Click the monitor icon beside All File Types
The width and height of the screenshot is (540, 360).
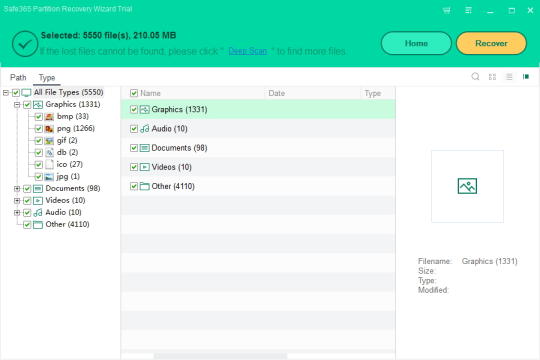(27, 93)
